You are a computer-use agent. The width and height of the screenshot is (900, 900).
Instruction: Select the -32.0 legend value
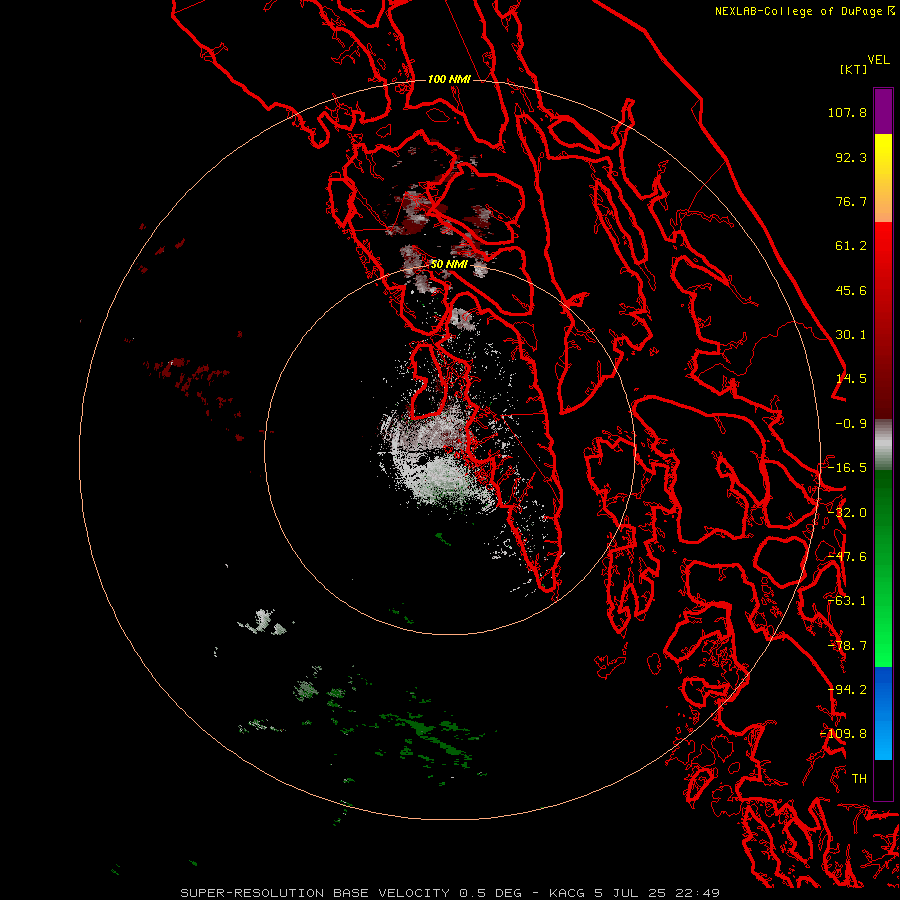(x=847, y=513)
